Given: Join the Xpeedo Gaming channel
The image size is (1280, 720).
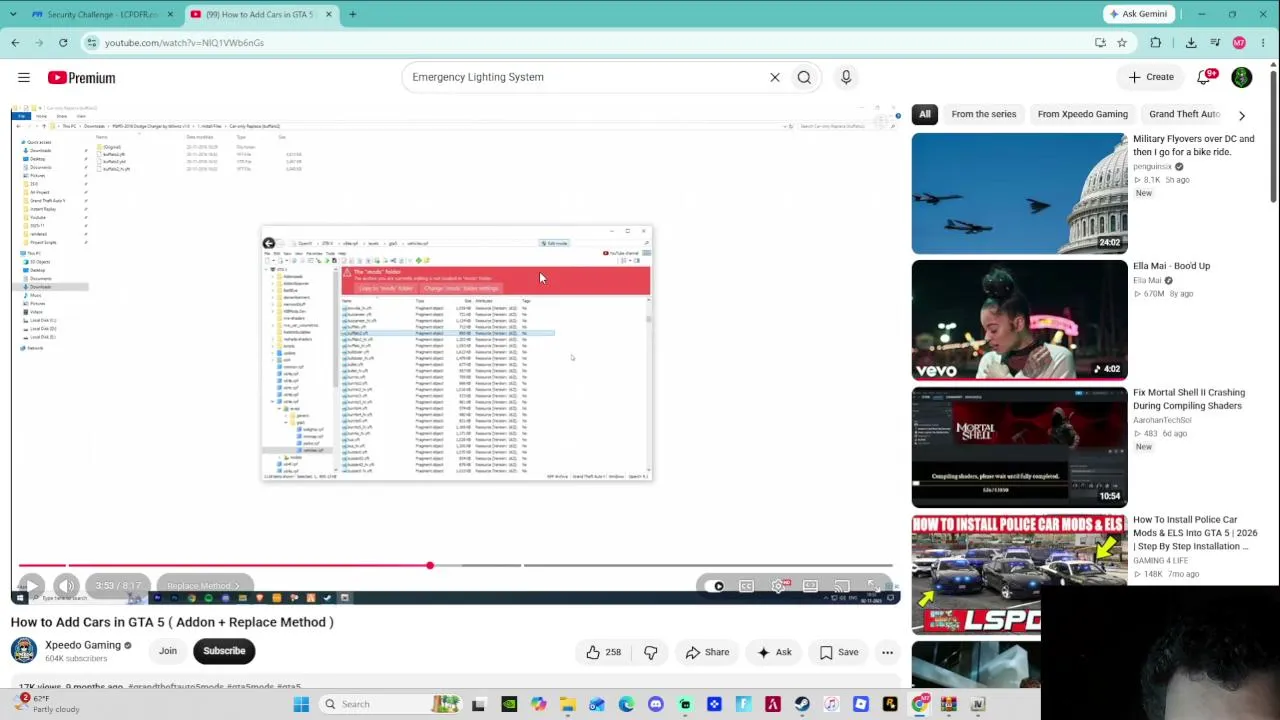Looking at the screenshot, I should [x=168, y=651].
